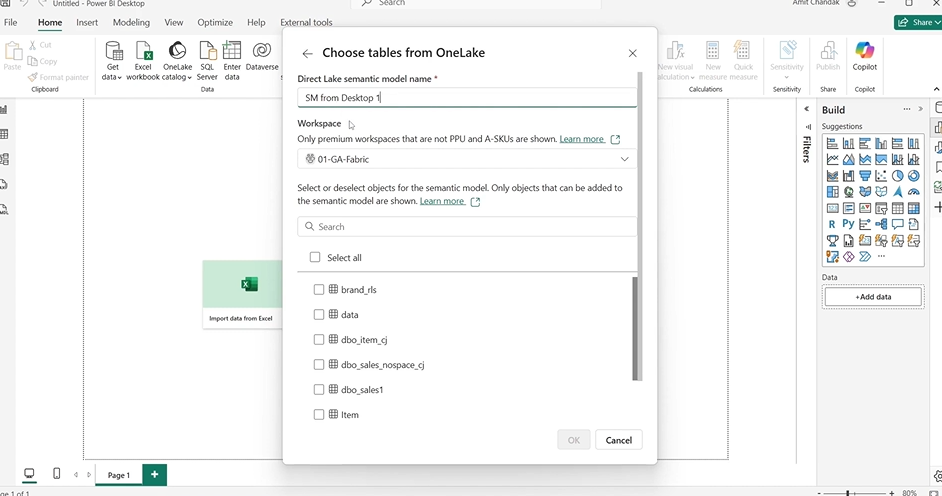This screenshot has height=496, width=942.
Task: Open Learn more link about objects
Action: 442,201
